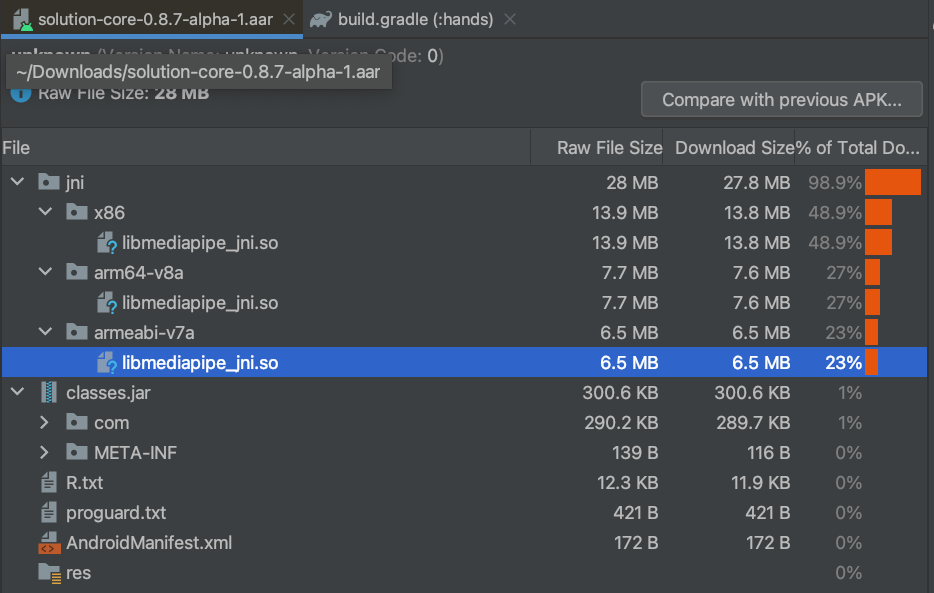934x593 pixels.
Task: Close the build.gradle (:hands) tab
Action: 510,18
